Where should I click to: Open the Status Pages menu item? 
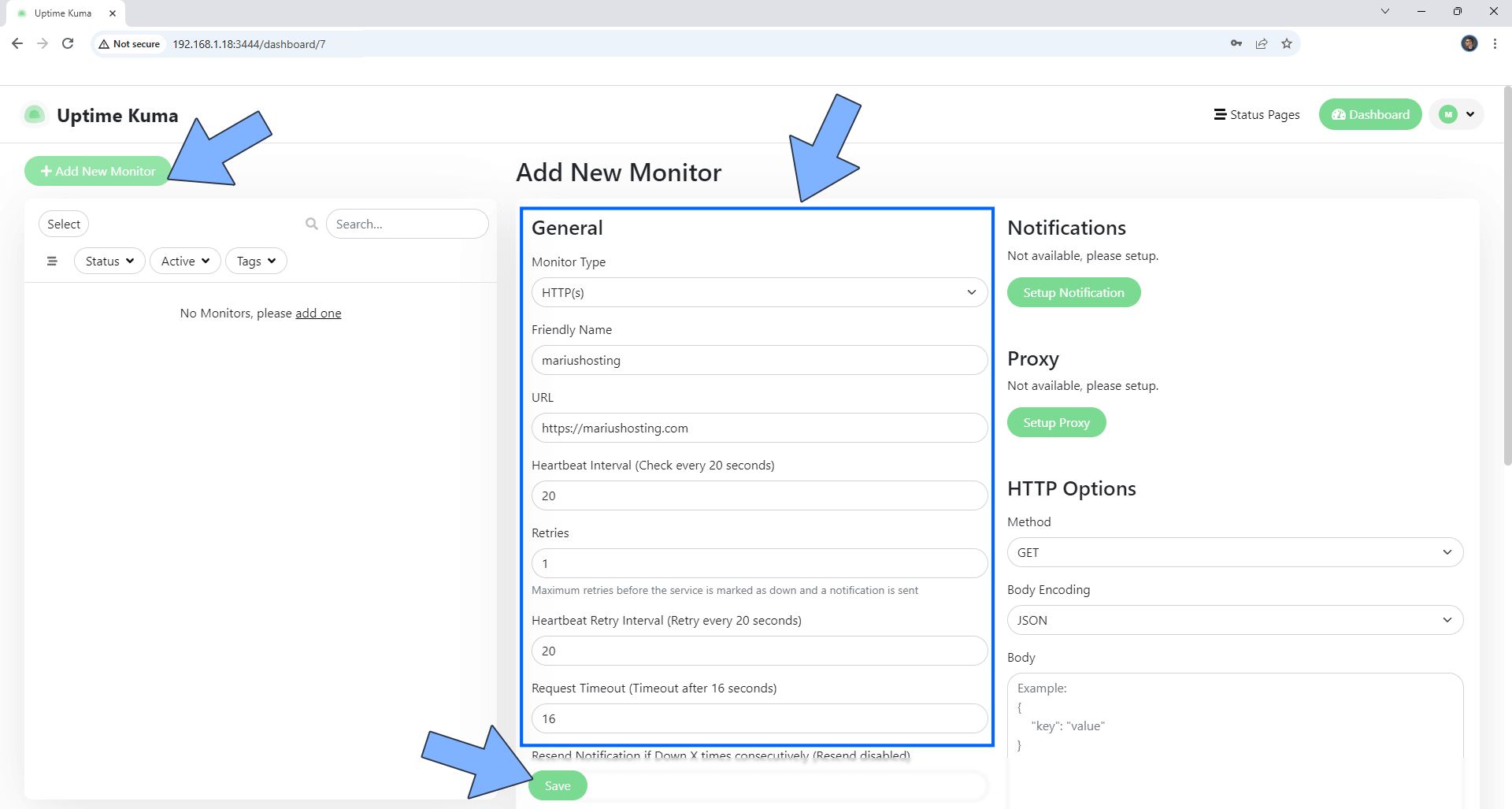[x=1257, y=115]
